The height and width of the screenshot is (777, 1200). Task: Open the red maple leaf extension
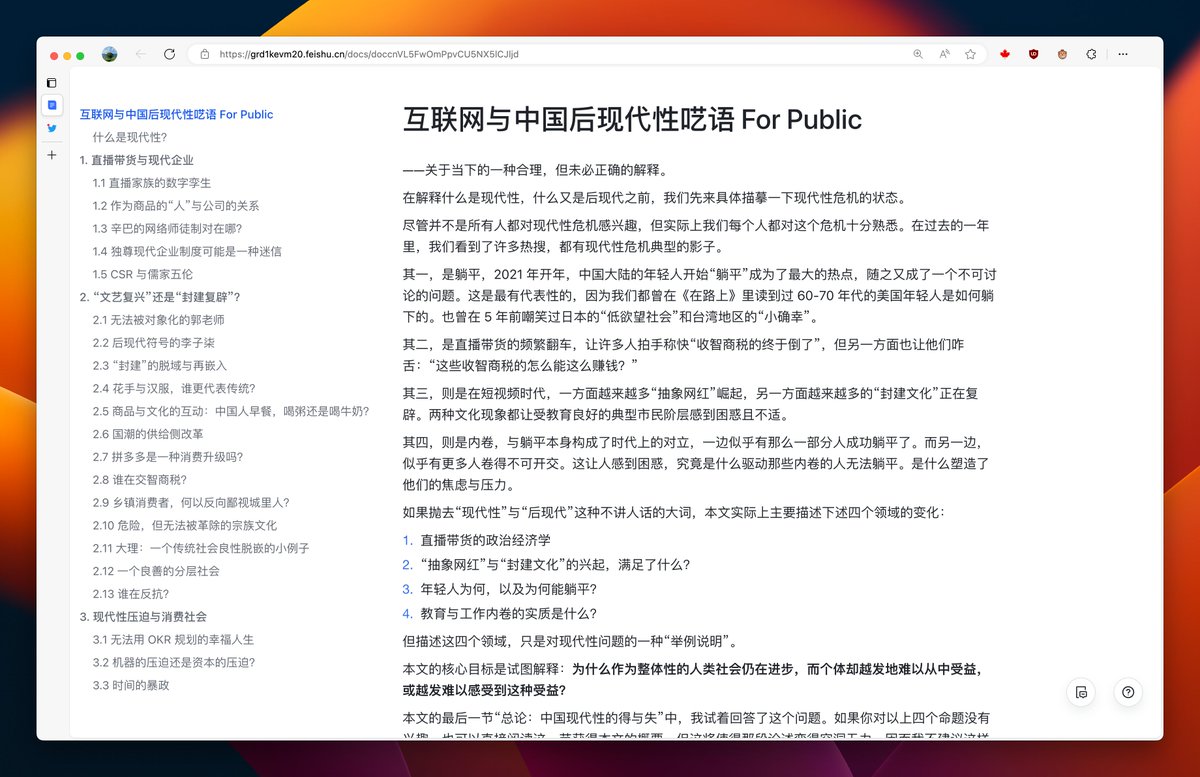tap(1005, 54)
